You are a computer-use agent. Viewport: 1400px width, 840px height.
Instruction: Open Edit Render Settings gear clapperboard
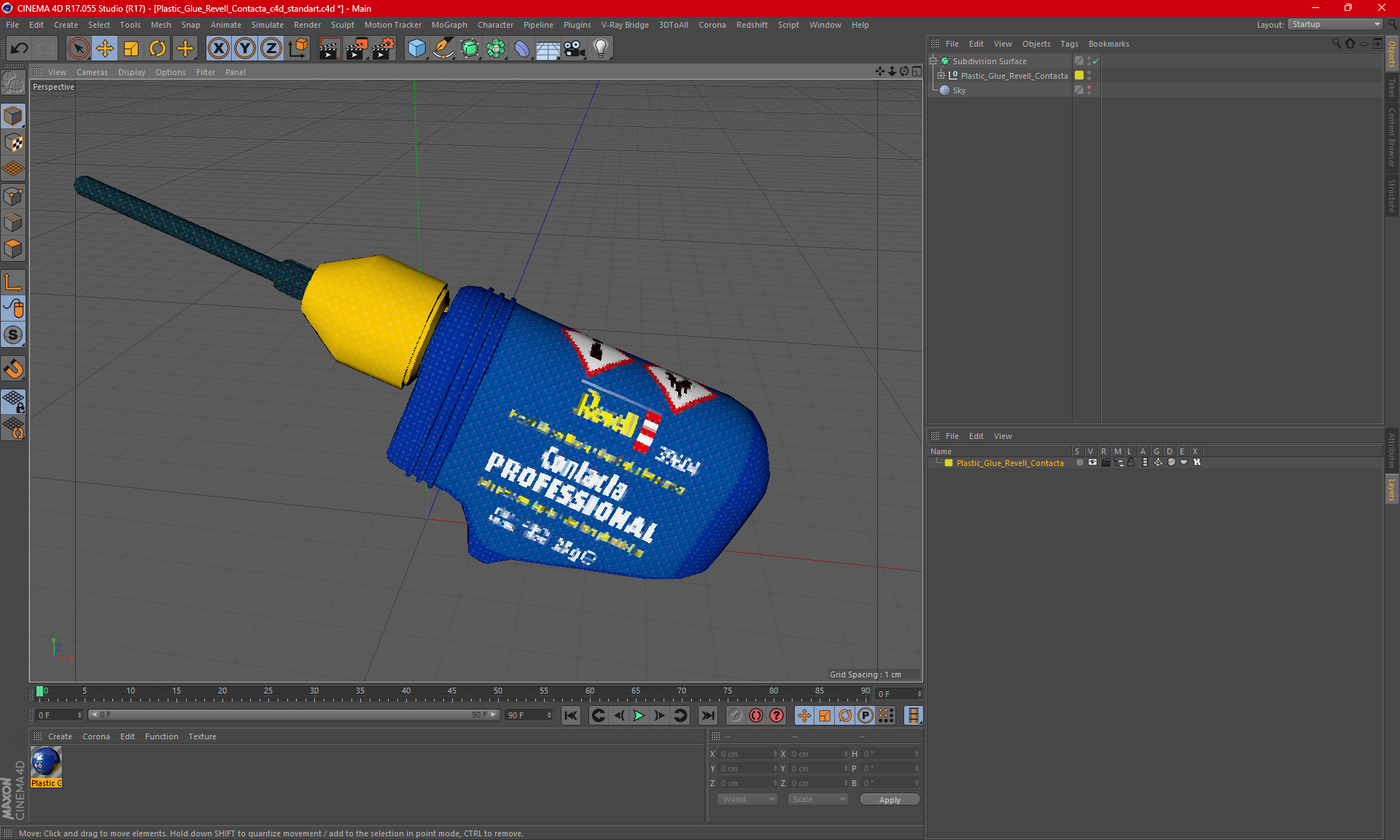coord(383,49)
